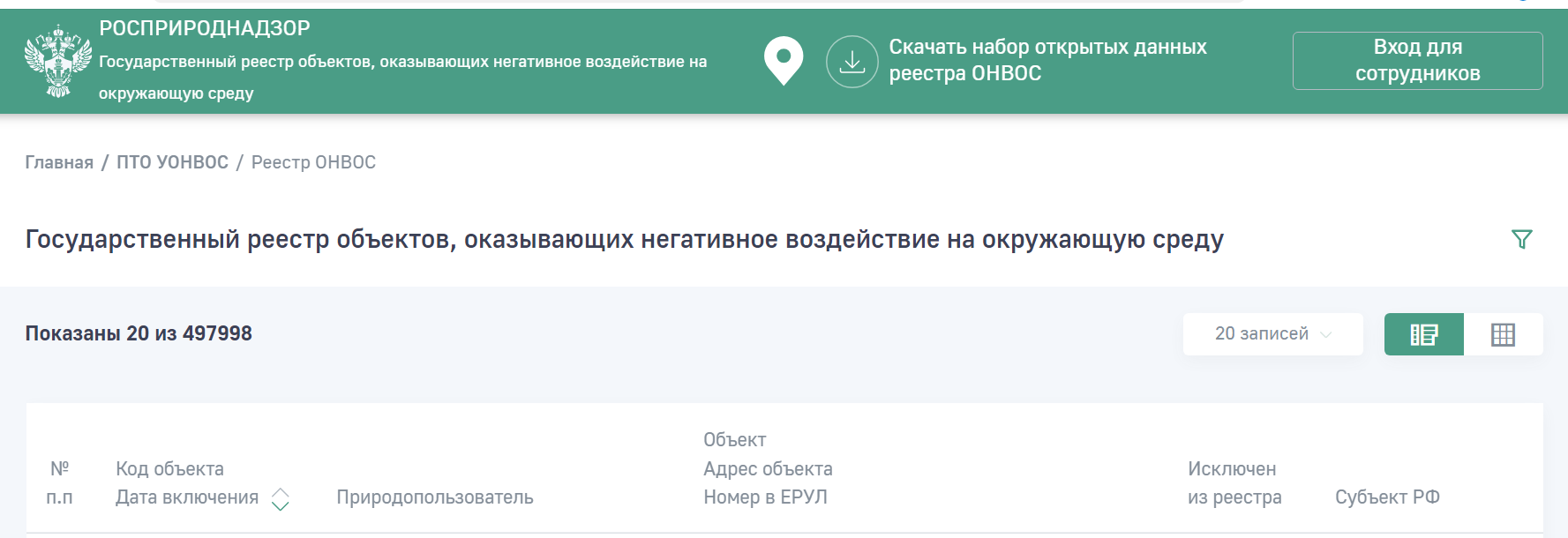Switch to the list card view
This screenshot has width=1568, height=538.
pos(1423,334)
